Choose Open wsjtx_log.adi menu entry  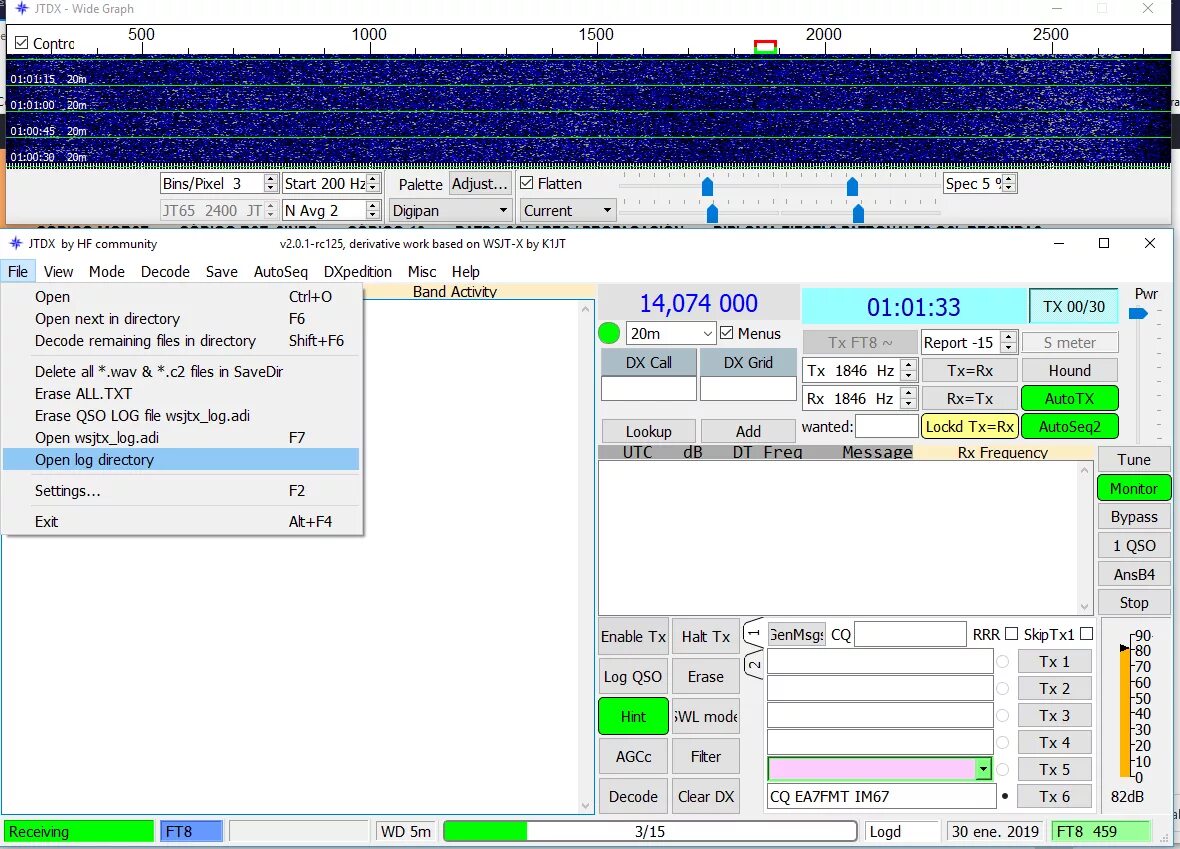(181, 438)
